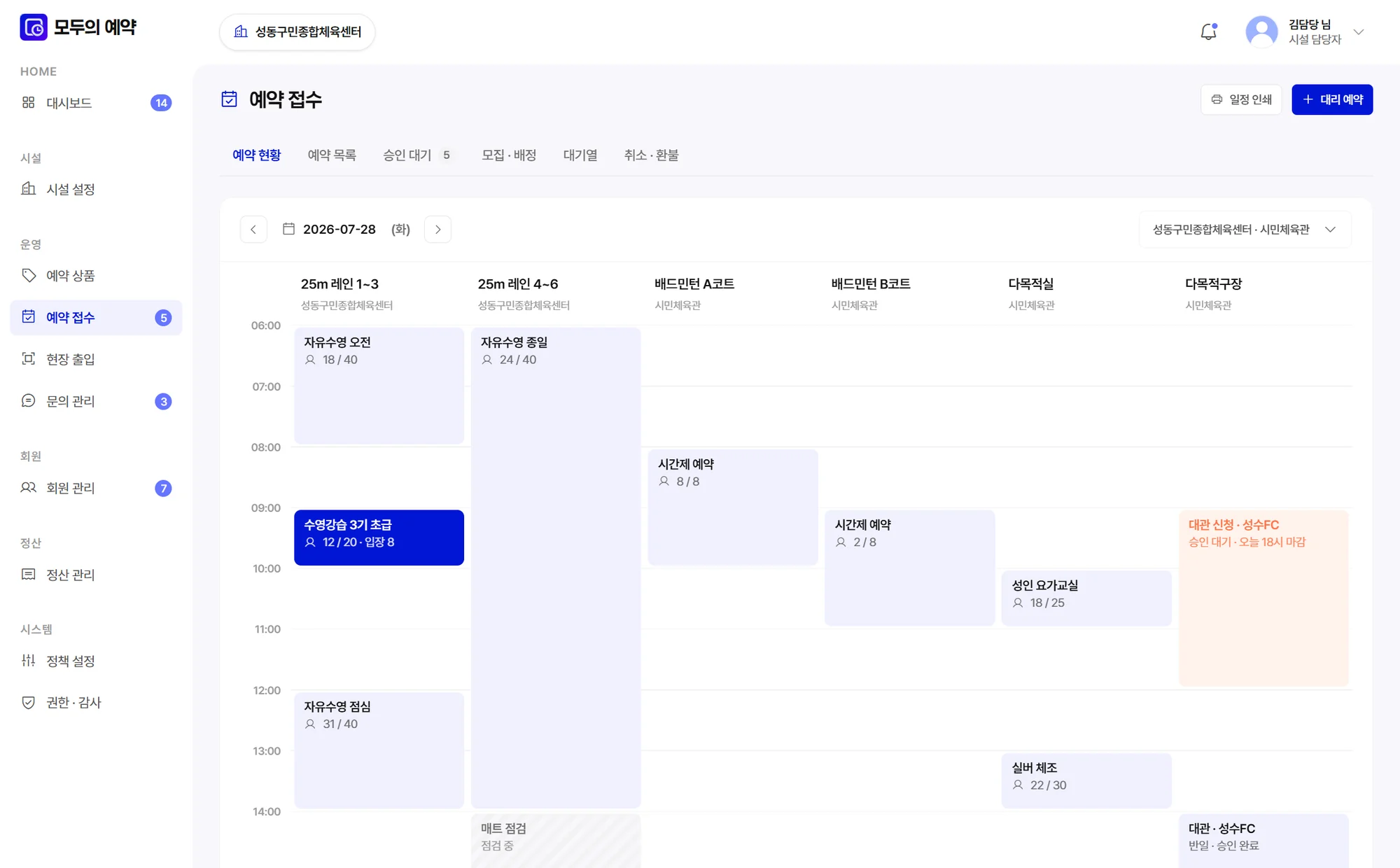
Task: Expand the 시민체육관 facility dropdown
Action: click(x=1245, y=230)
